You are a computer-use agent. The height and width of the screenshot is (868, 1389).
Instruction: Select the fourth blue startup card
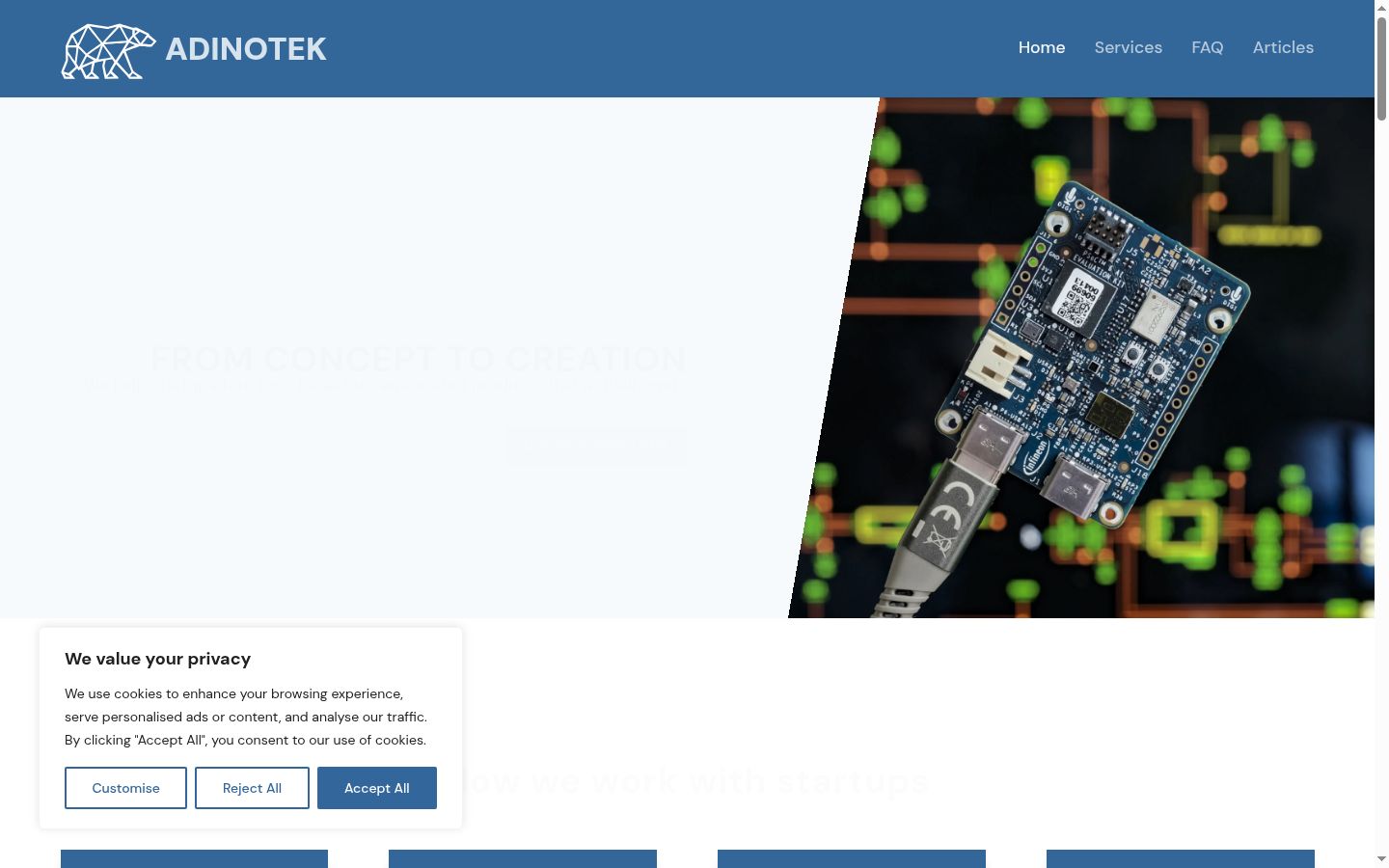point(1181,858)
